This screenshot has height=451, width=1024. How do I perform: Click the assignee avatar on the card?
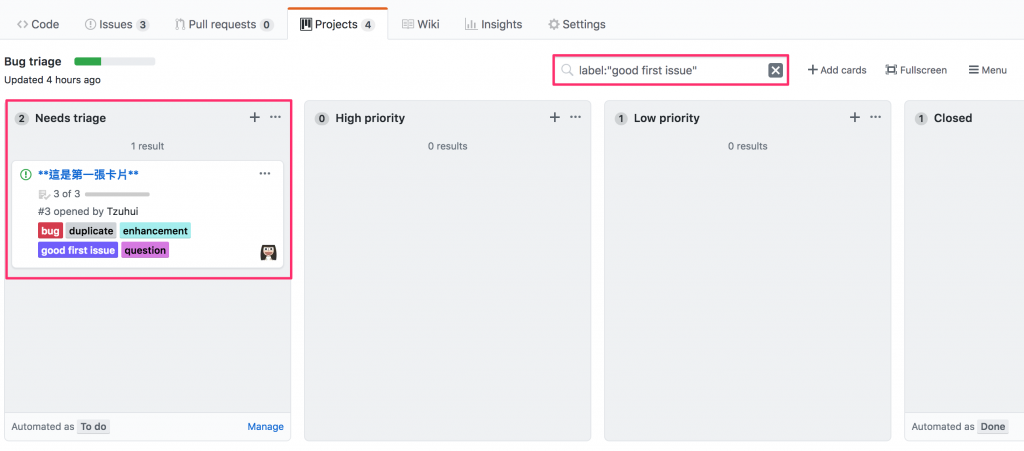click(268, 252)
